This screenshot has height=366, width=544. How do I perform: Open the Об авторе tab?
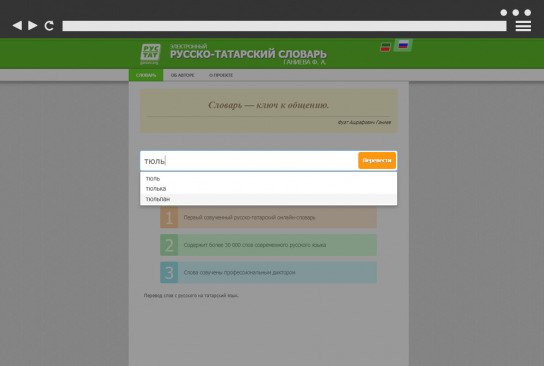pos(182,75)
